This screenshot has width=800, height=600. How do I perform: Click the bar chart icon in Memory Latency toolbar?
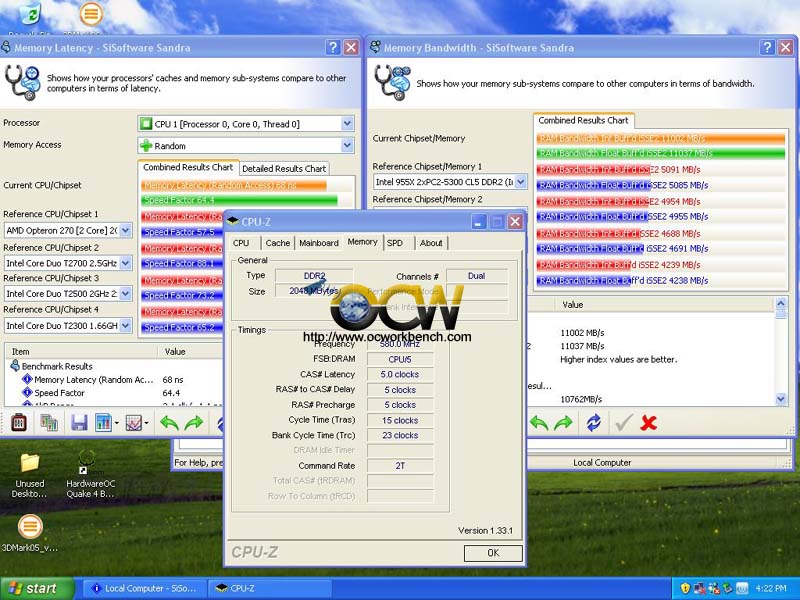pyautogui.click(x=103, y=422)
